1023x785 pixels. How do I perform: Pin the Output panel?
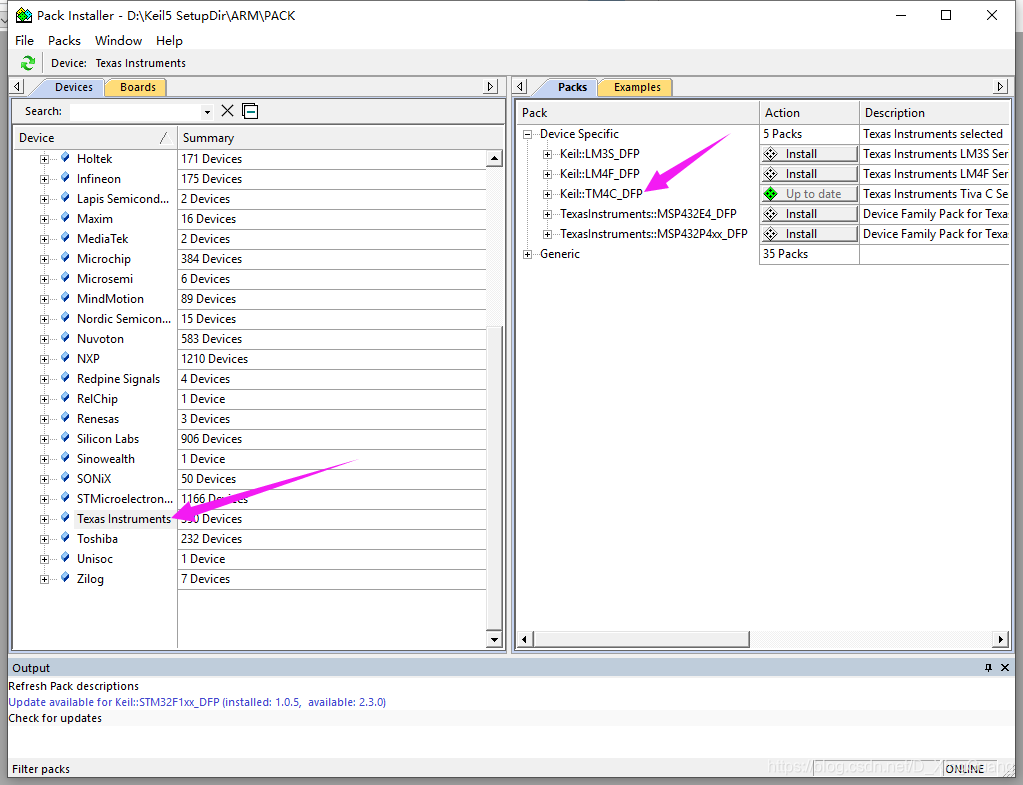[x=988, y=668]
